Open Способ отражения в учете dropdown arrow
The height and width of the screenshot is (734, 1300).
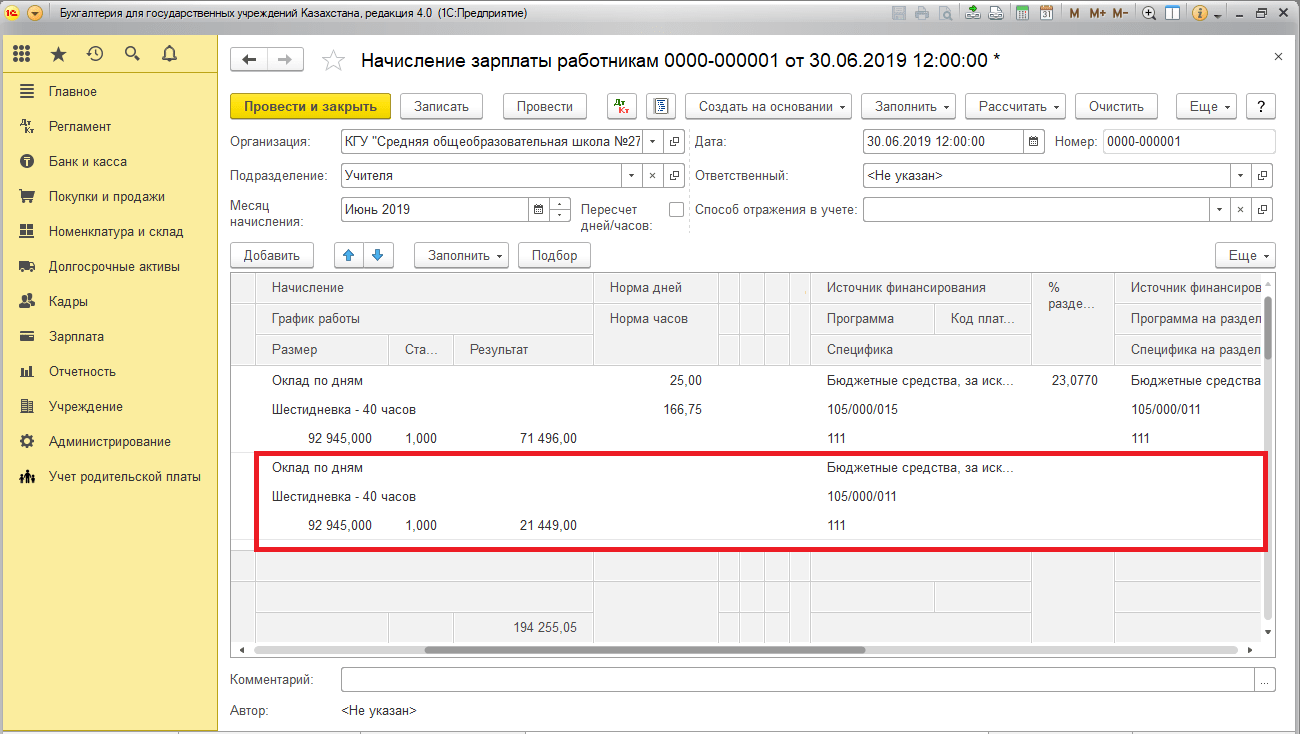tap(1218, 210)
